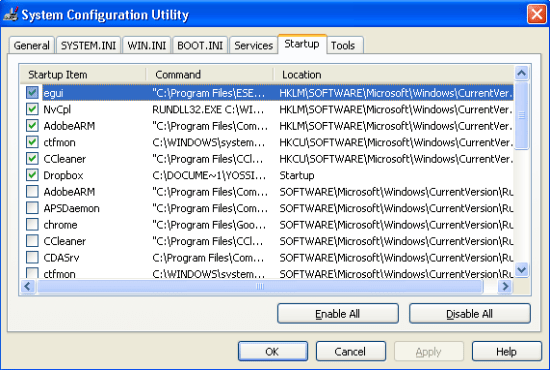Click the C:\DOCUME~1\YOSSI command cell
Image resolution: width=550 pixels, height=370 pixels.
click(209, 175)
